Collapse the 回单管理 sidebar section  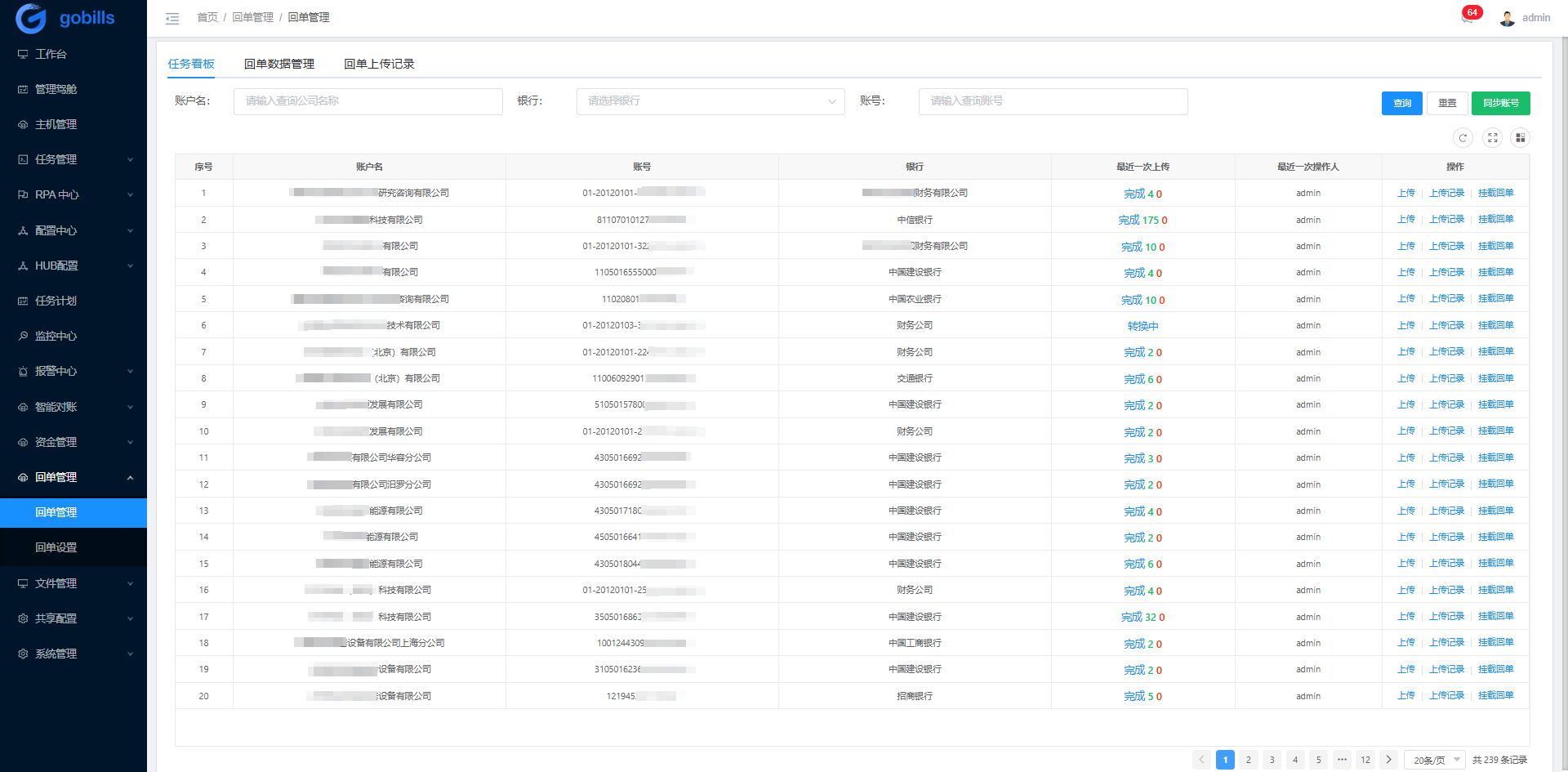pyautogui.click(x=73, y=477)
